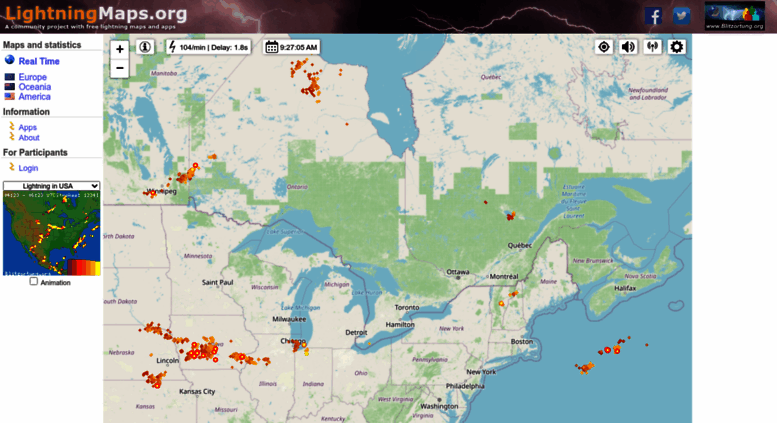Click the Australian flag next to Oceania
The width and height of the screenshot is (777, 423).
tap(9, 87)
